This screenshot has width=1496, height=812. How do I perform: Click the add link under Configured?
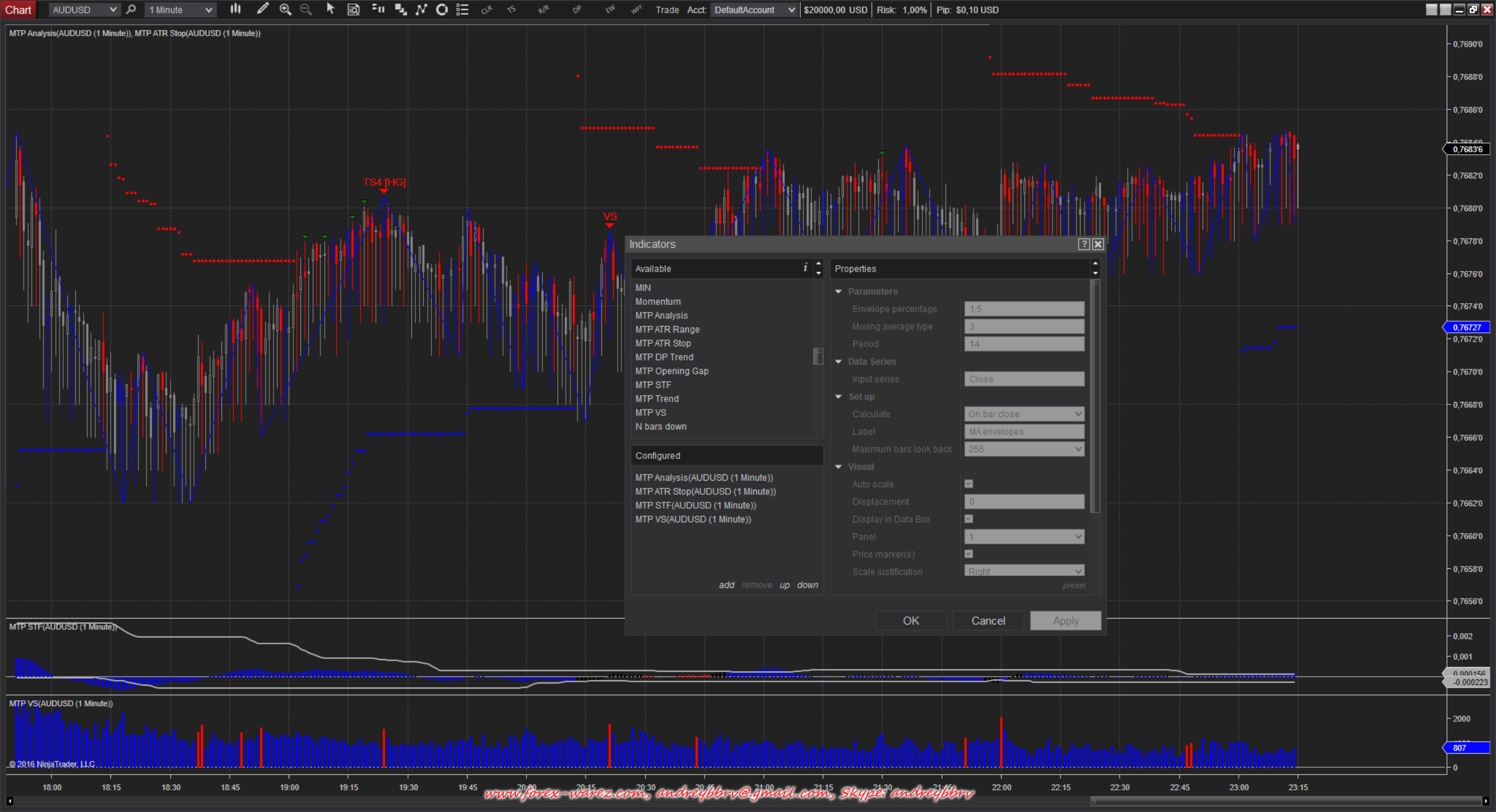tap(726, 585)
